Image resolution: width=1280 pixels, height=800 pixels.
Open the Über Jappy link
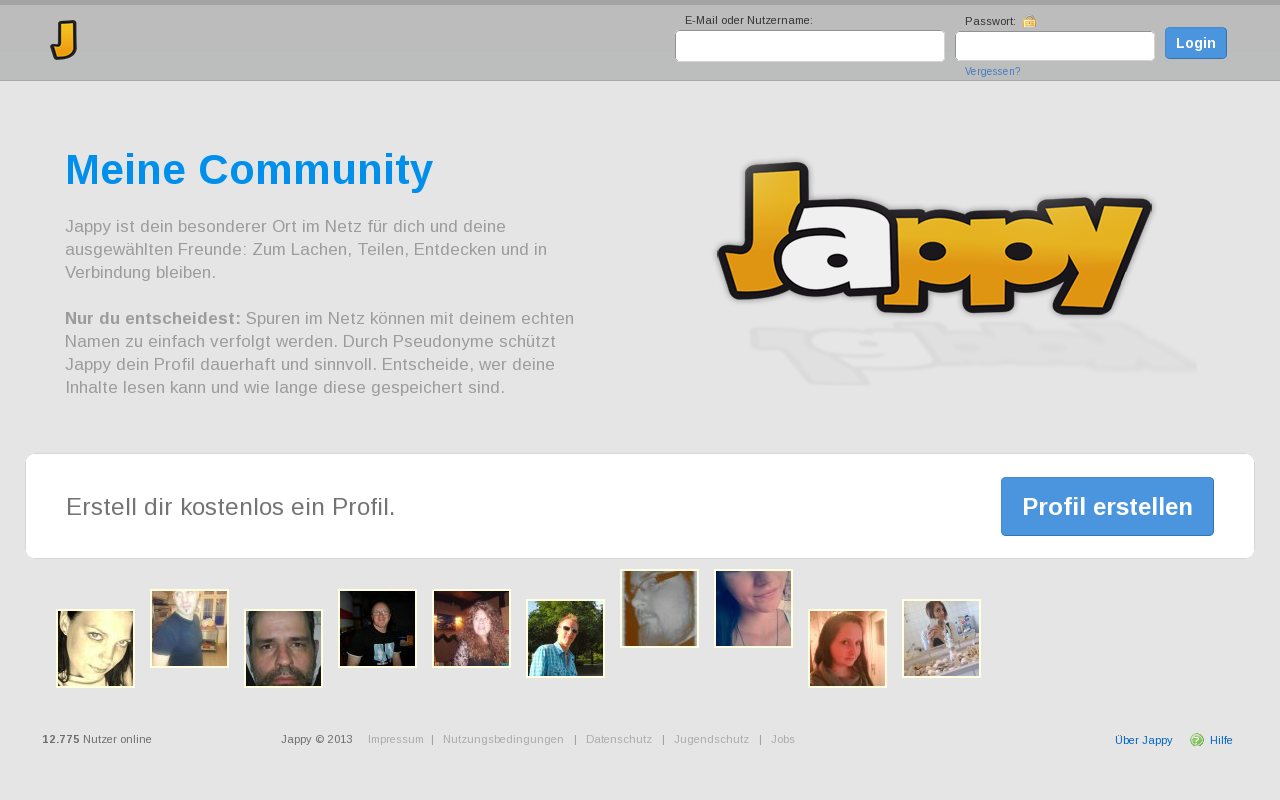coord(1144,740)
